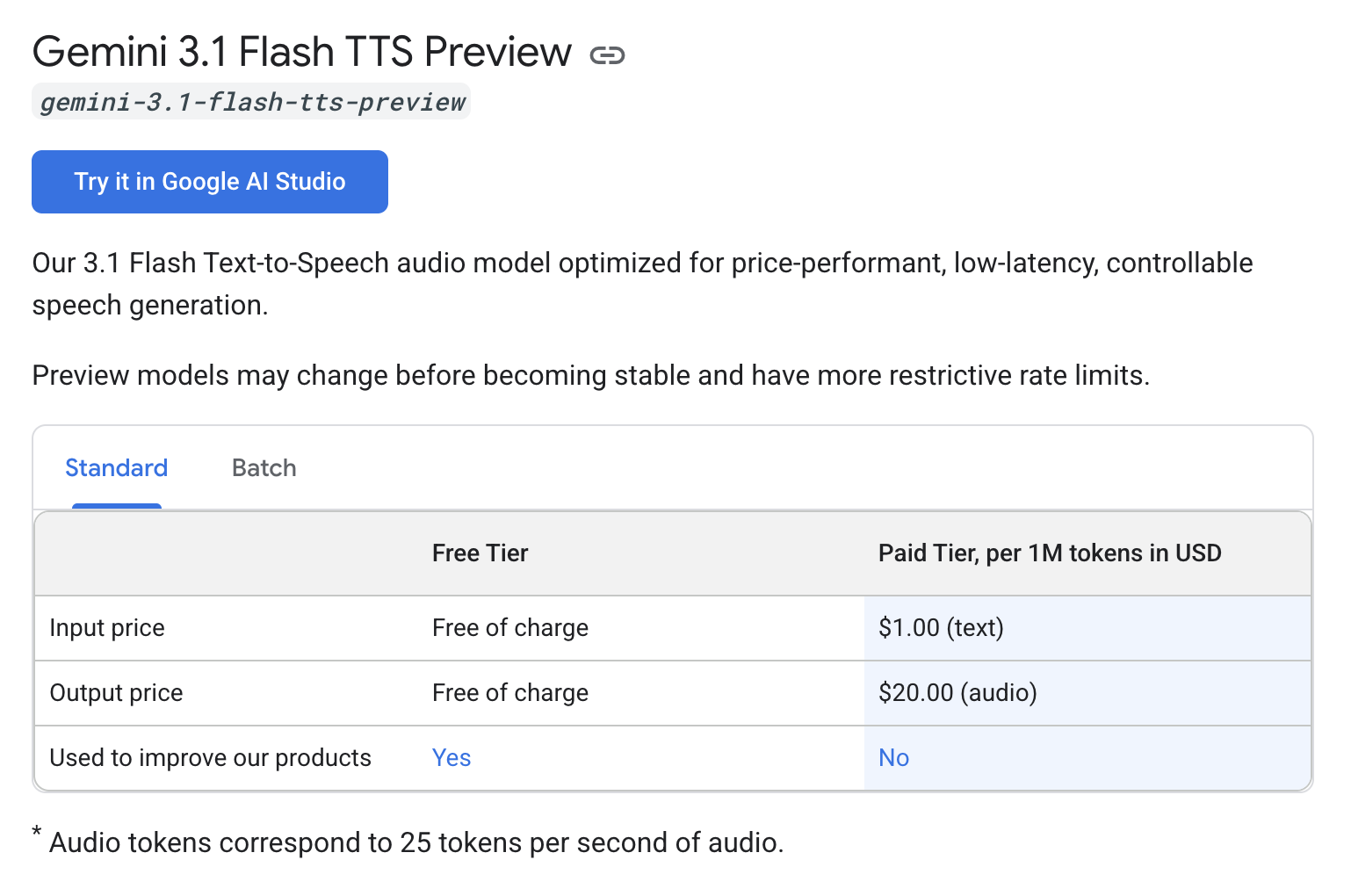Copy the gemini-3.1-flash-tts-preview model code
Image resolution: width=1351 pixels, height=896 pixels.
click(251, 100)
